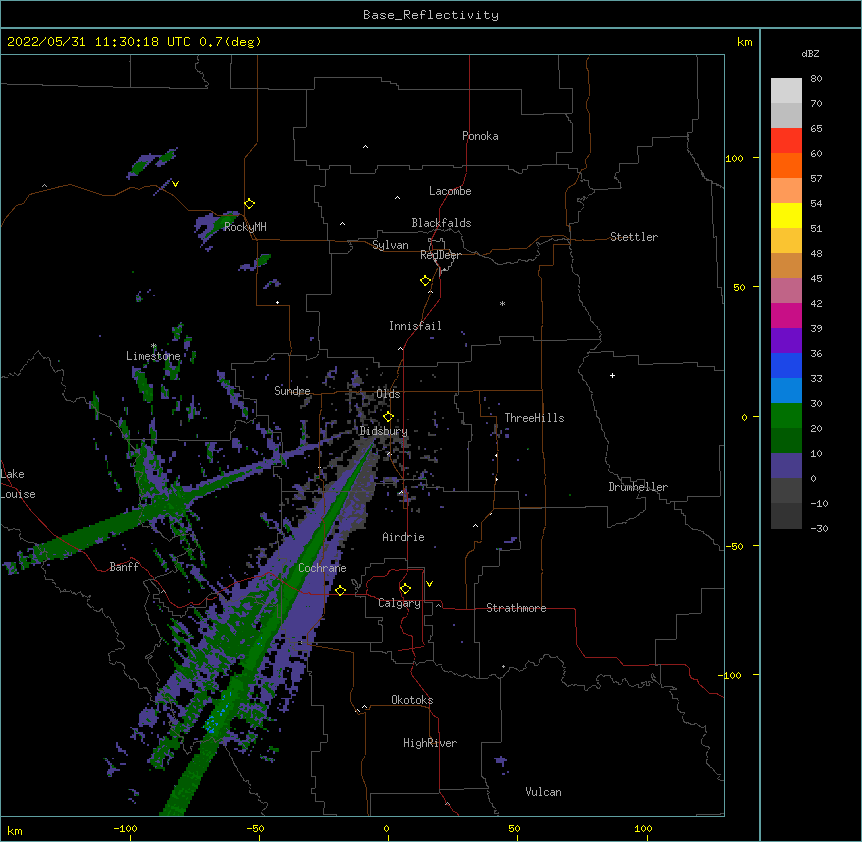Viewport: 862px width, 842px height.
Task: Click the Stettler city label
Action: pos(634,237)
